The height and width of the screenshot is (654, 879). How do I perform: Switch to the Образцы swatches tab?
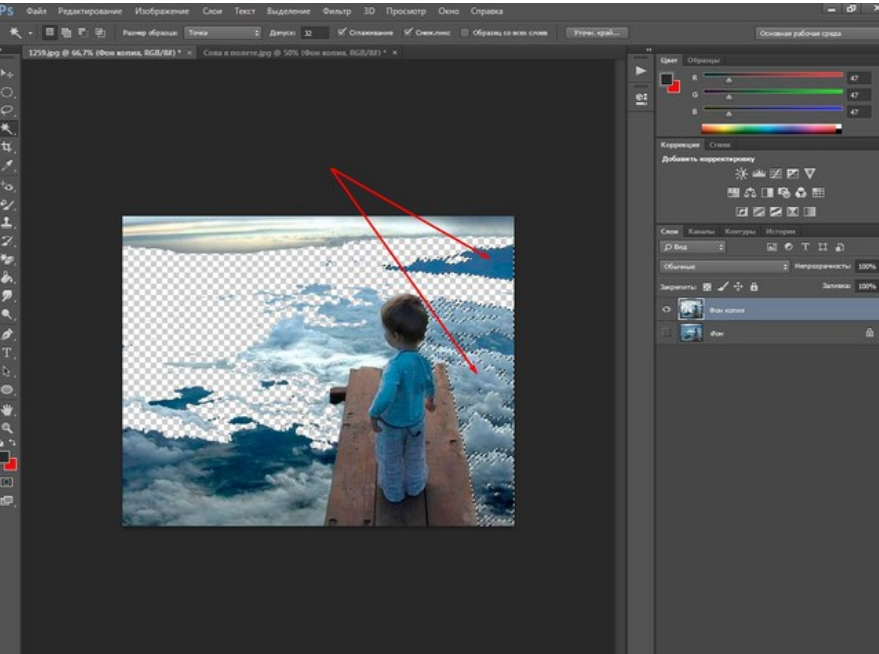[703, 61]
